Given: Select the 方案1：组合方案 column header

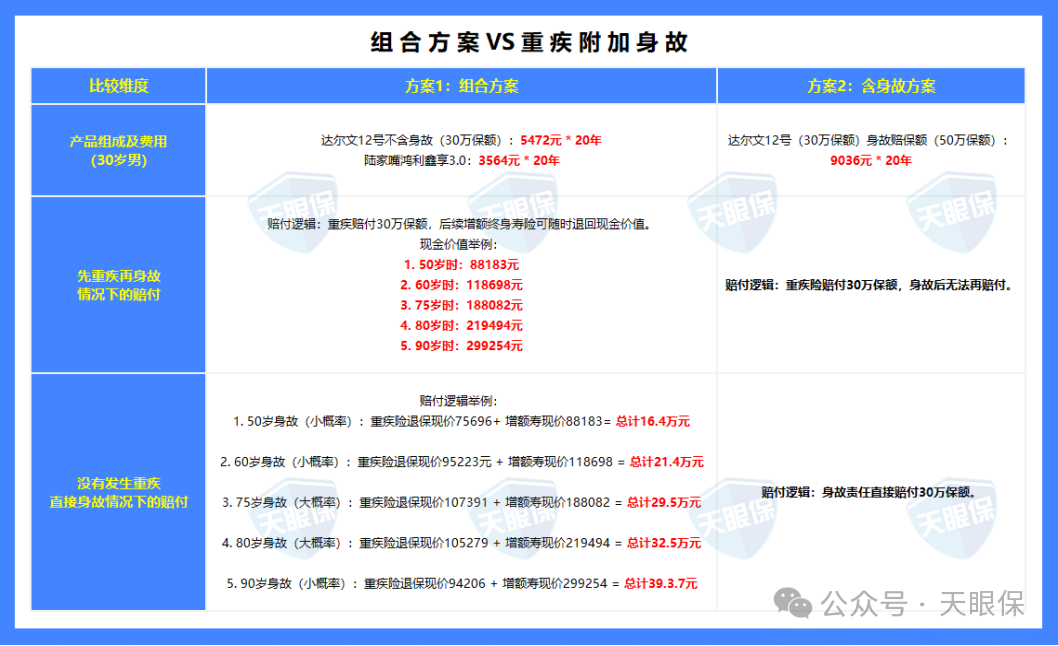Looking at the screenshot, I should 462,86.
